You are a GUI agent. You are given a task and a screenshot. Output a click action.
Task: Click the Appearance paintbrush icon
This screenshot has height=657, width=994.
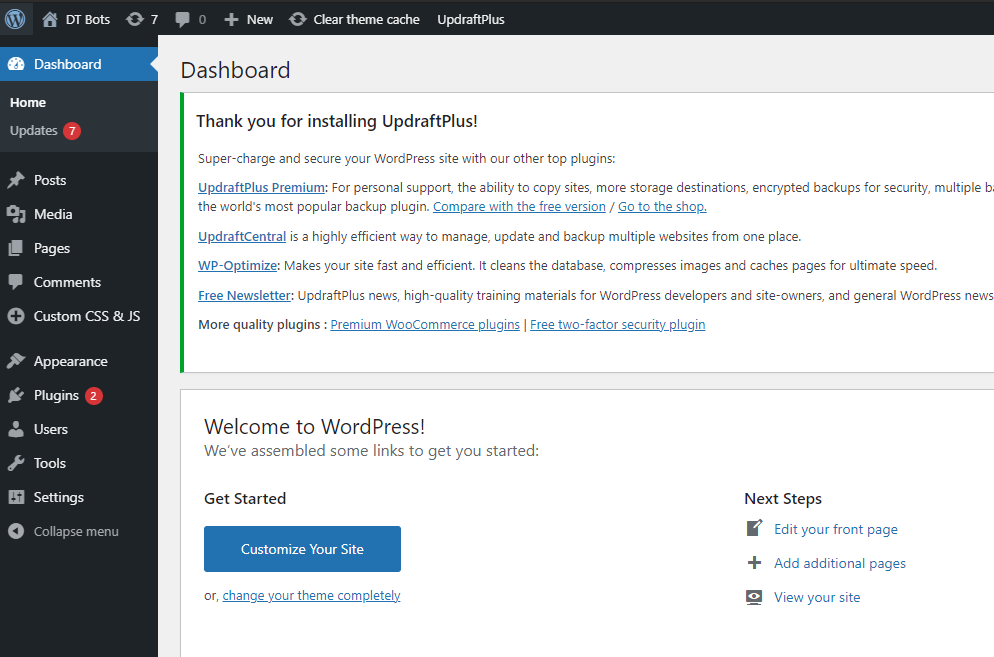pos(16,361)
